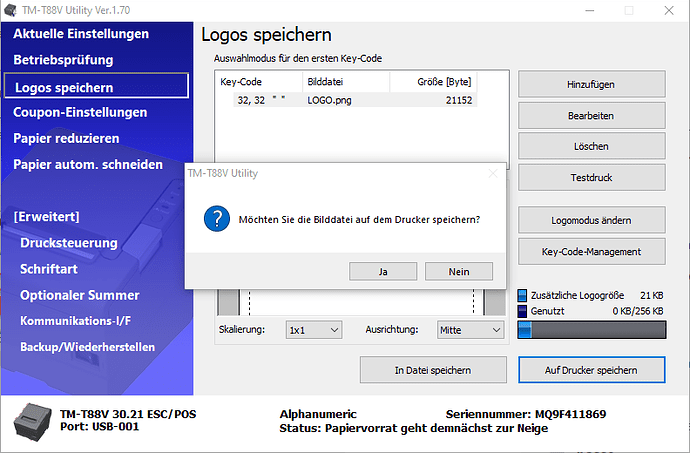This screenshot has width=690, height=453.
Task: Open Drucksteuerung under Erweitert
Action: [69, 243]
